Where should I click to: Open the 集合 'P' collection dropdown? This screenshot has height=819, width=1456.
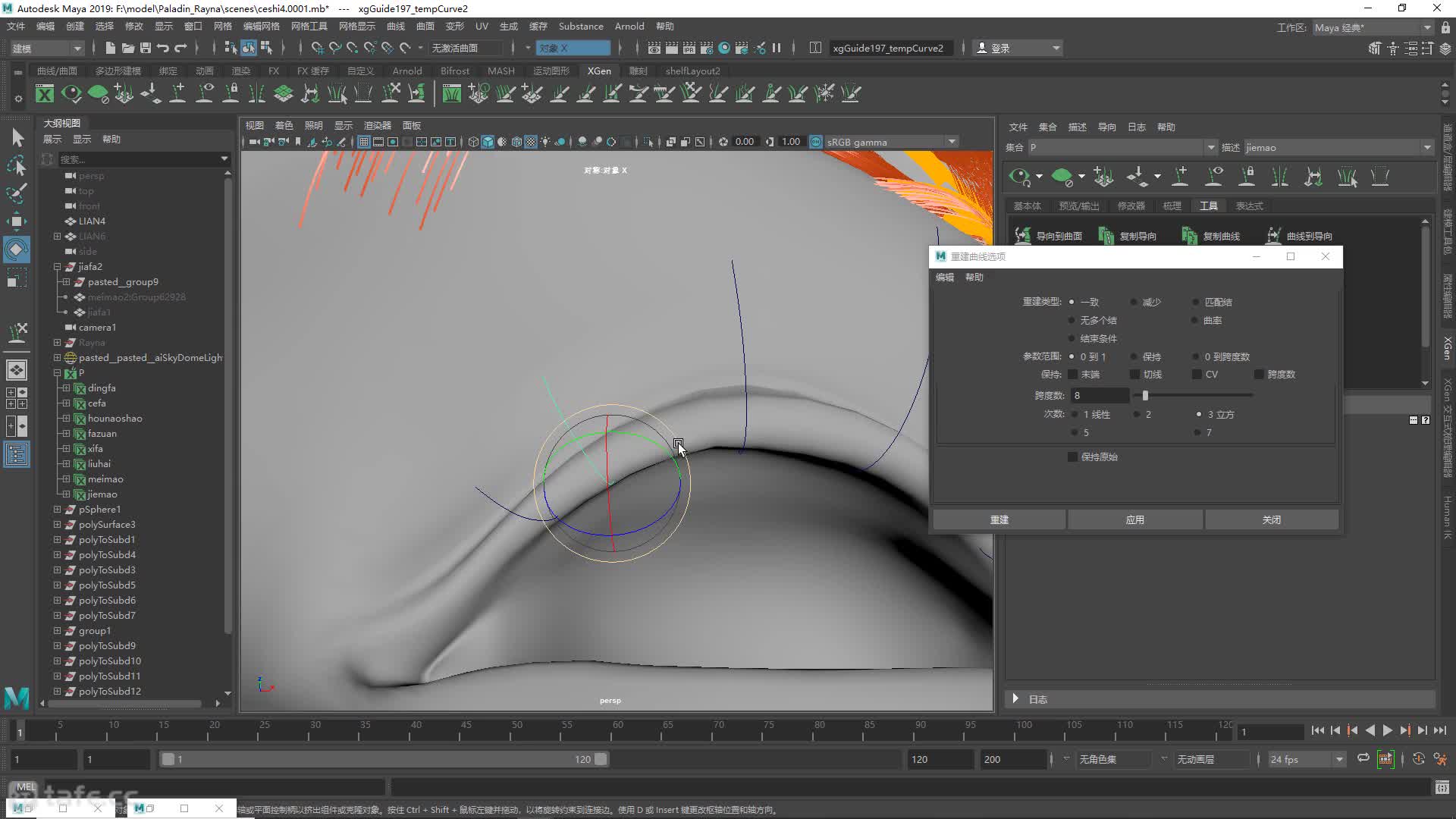(1122, 148)
